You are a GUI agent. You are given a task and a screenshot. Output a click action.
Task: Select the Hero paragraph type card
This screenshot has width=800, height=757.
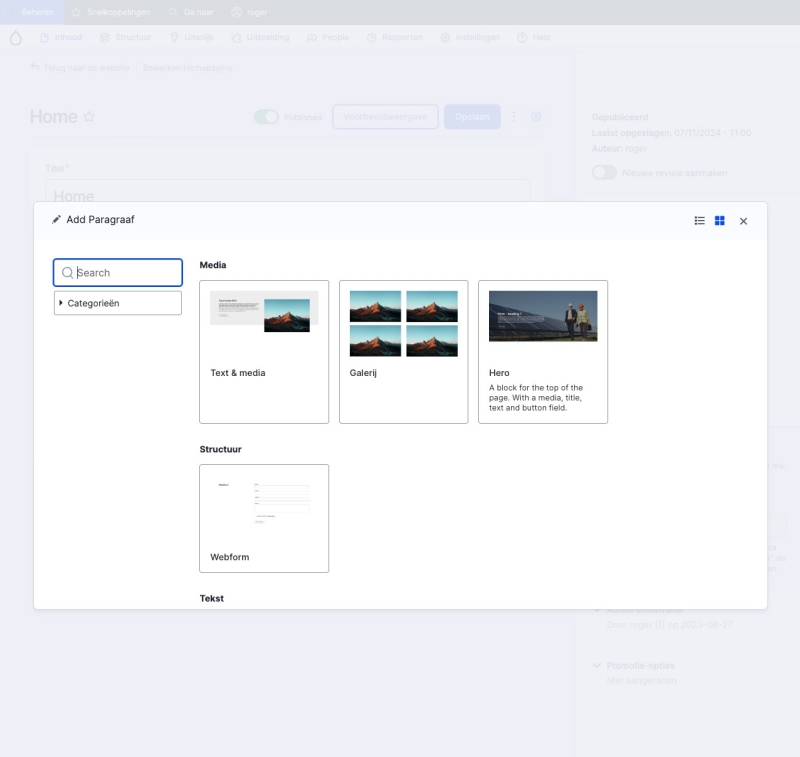(543, 352)
